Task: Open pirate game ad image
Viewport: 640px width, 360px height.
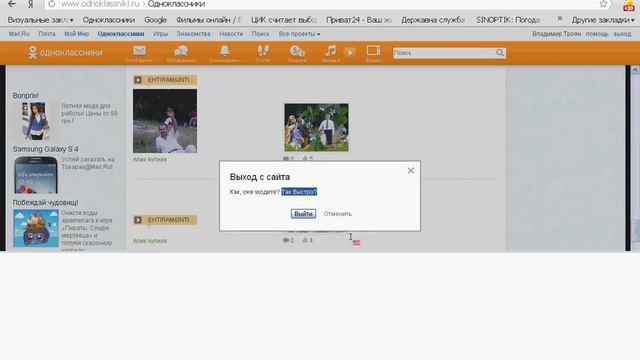Action: tap(36, 228)
